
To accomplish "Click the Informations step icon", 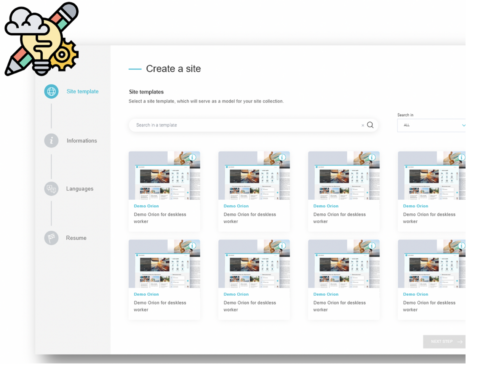I will (51, 140).
